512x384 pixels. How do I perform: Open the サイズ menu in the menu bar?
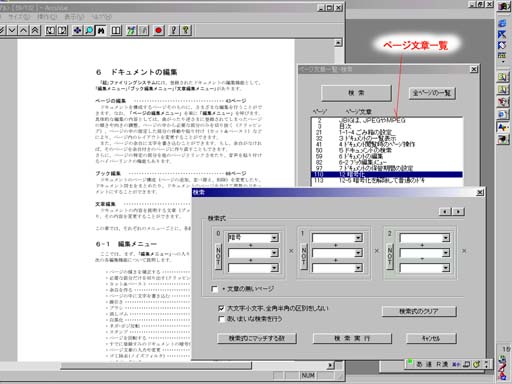tap(19, 16)
